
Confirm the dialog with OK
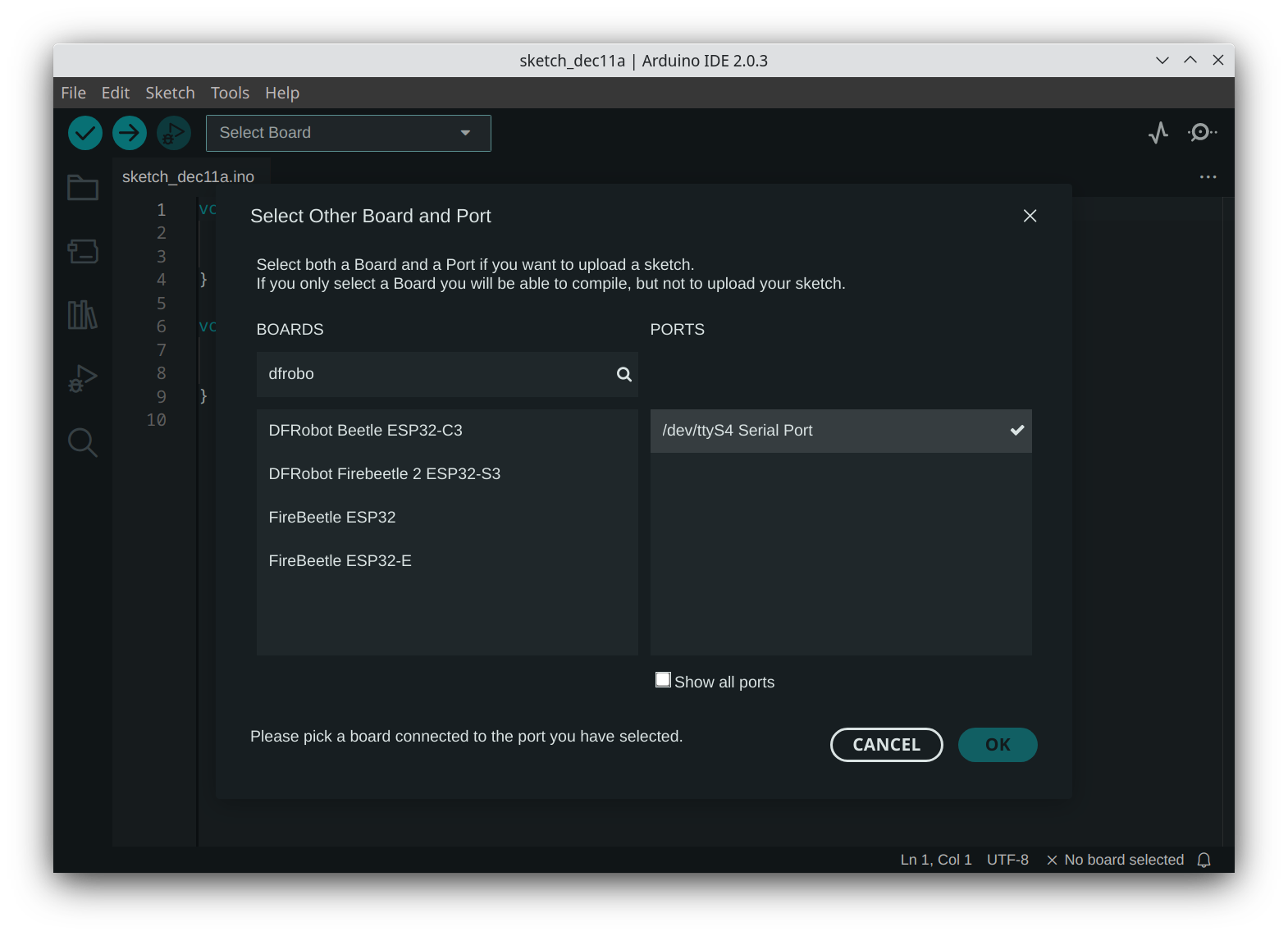coord(998,745)
